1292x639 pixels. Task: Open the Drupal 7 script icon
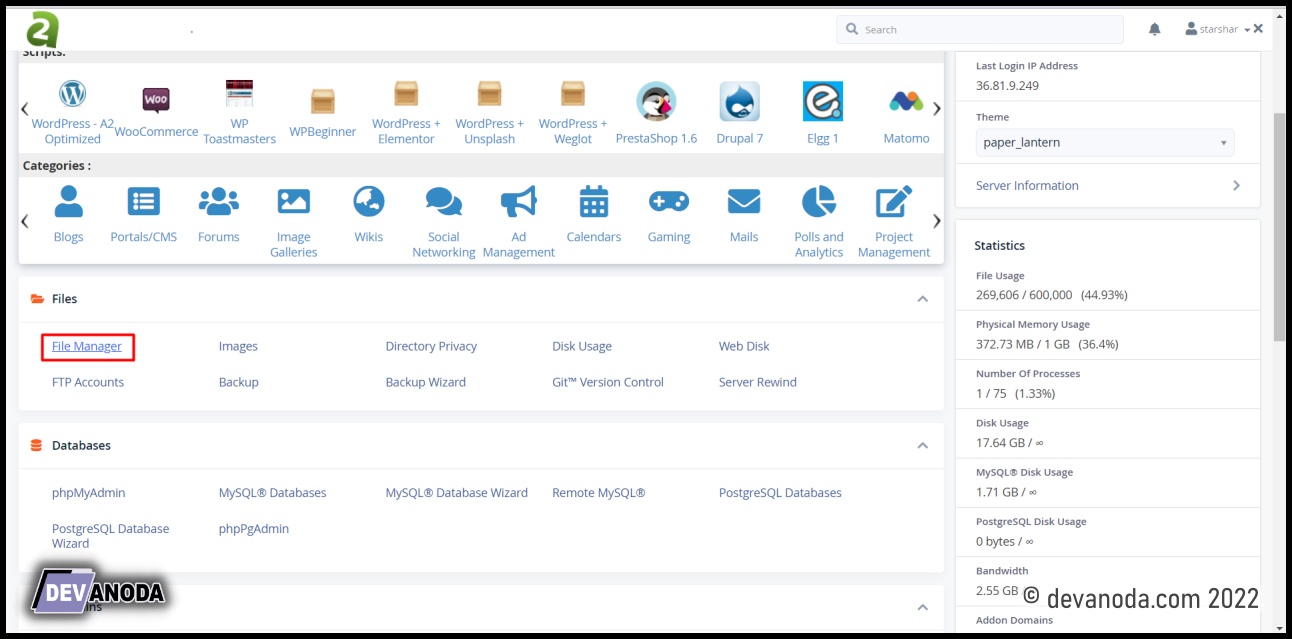[x=739, y=101]
